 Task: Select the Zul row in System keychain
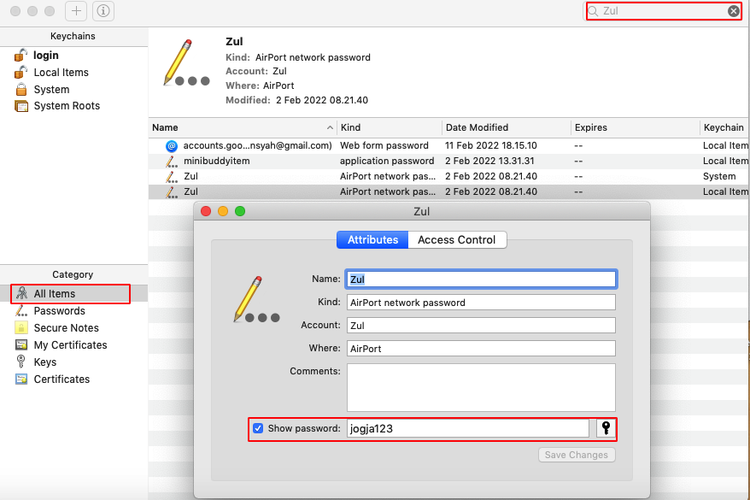point(449,177)
